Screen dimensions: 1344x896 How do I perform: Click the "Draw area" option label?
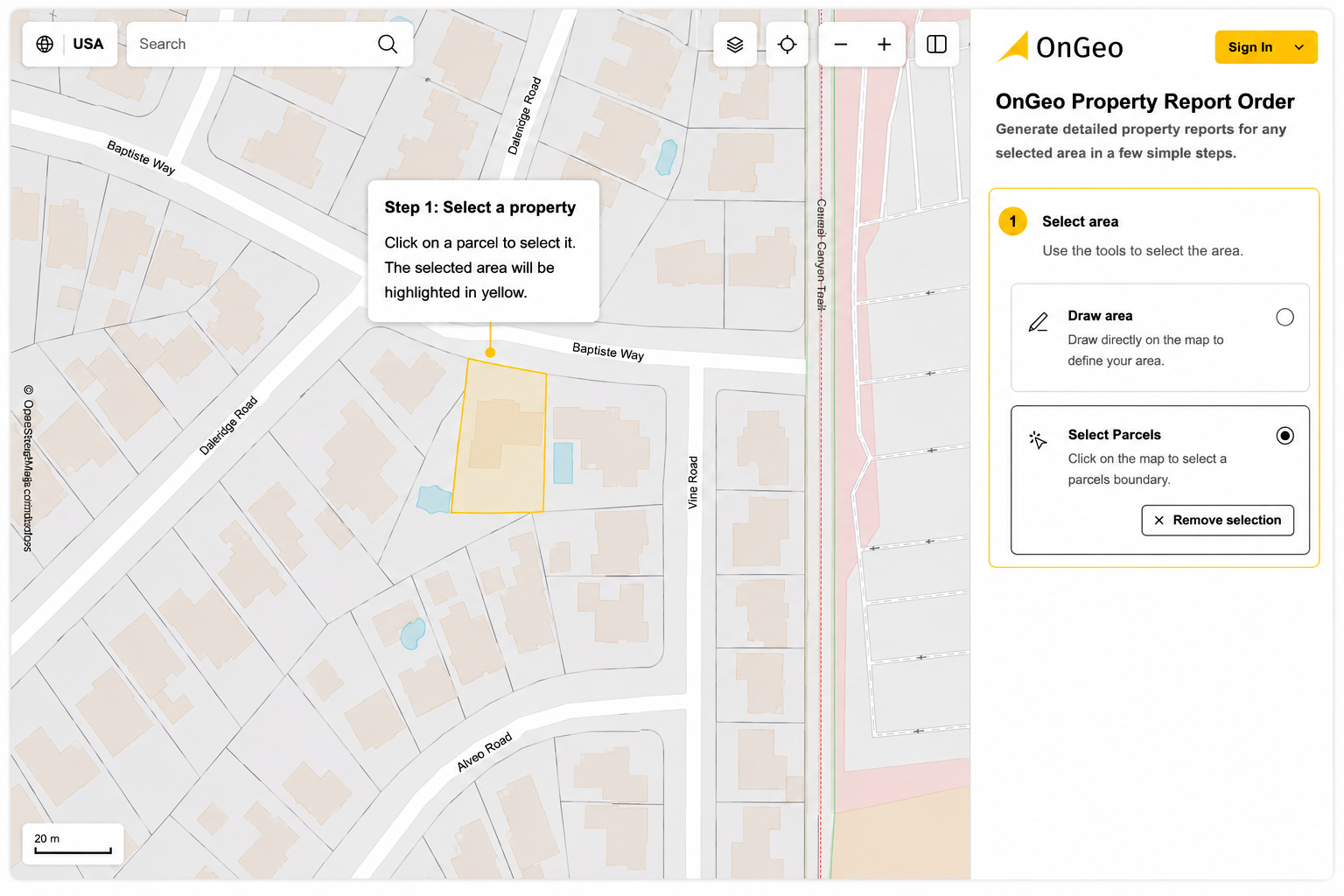[x=1100, y=316]
